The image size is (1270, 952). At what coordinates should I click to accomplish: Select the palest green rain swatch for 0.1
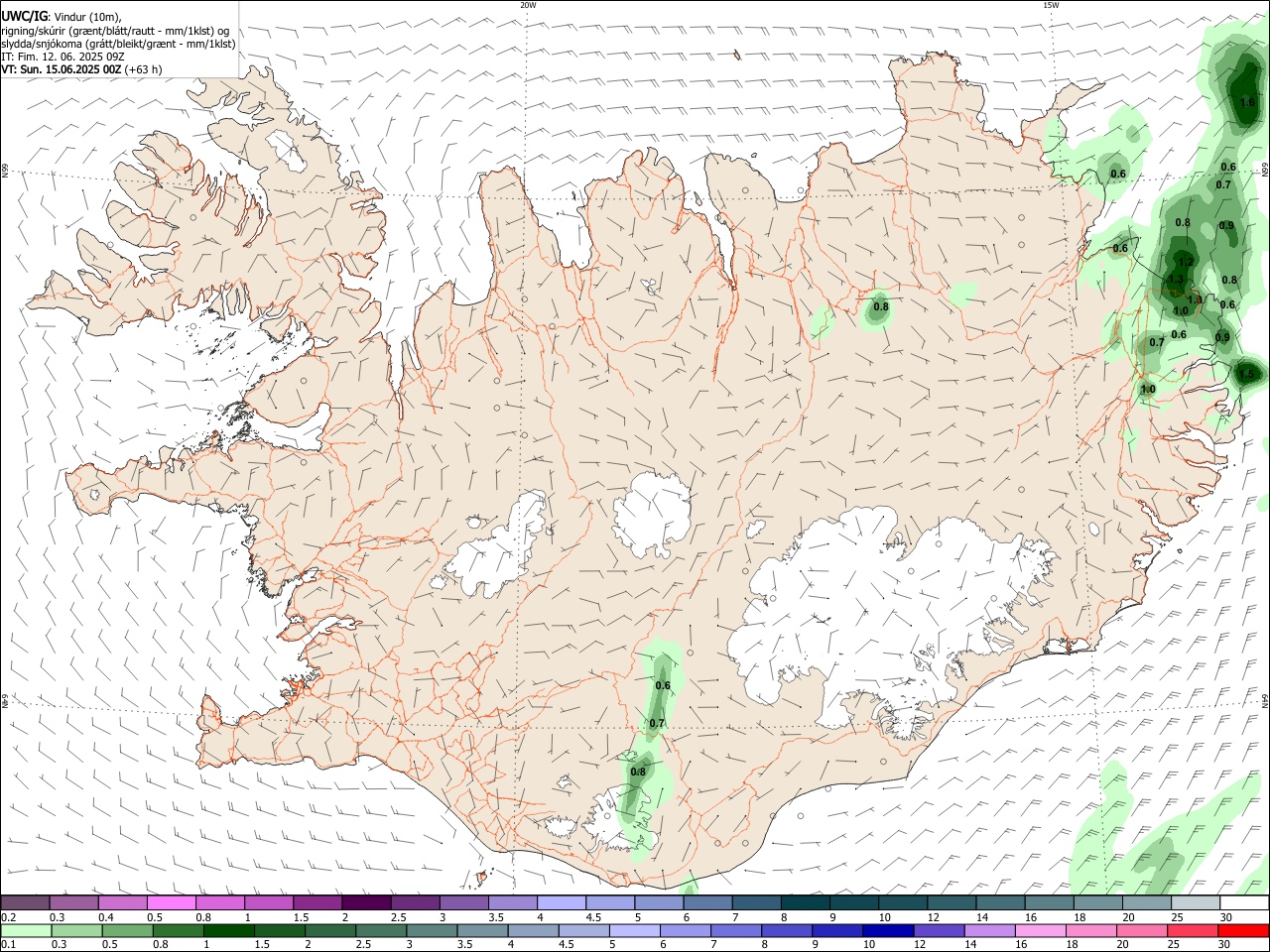click(26, 931)
